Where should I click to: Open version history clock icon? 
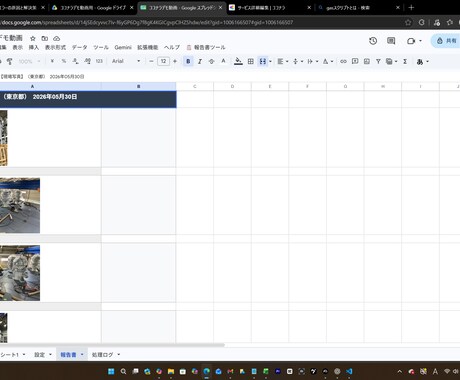[x=373, y=41]
